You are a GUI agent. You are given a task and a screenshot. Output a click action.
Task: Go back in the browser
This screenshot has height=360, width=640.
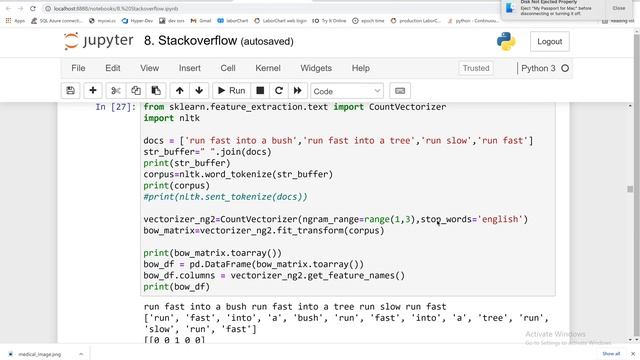click(8, 8)
